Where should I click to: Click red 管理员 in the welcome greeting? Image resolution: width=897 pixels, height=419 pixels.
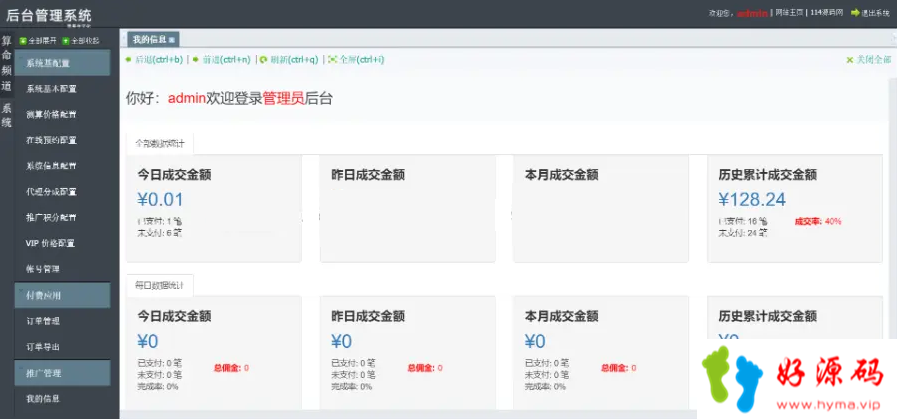pos(283,98)
